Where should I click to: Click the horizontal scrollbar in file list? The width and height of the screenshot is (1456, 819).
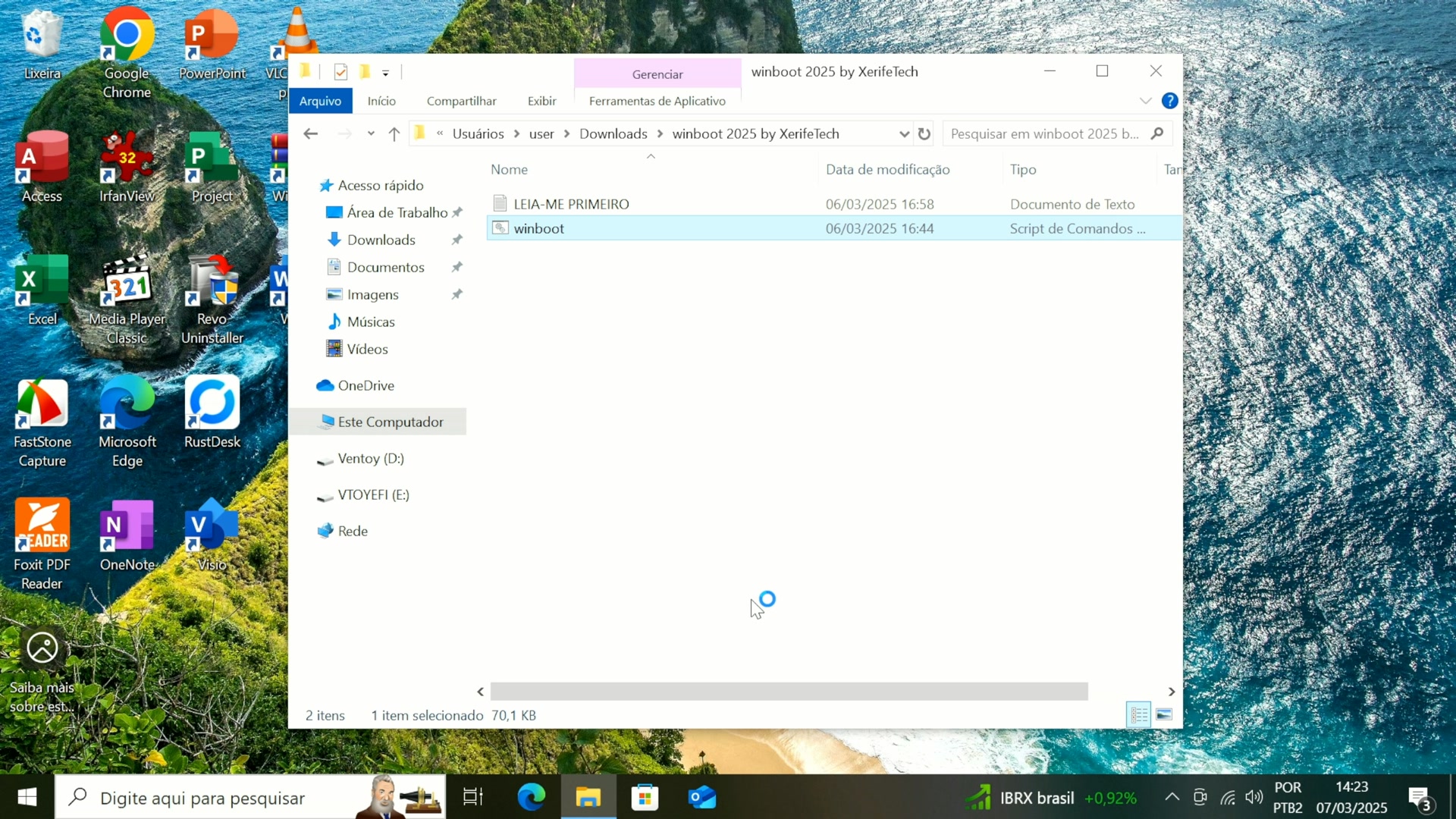tap(789, 692)
